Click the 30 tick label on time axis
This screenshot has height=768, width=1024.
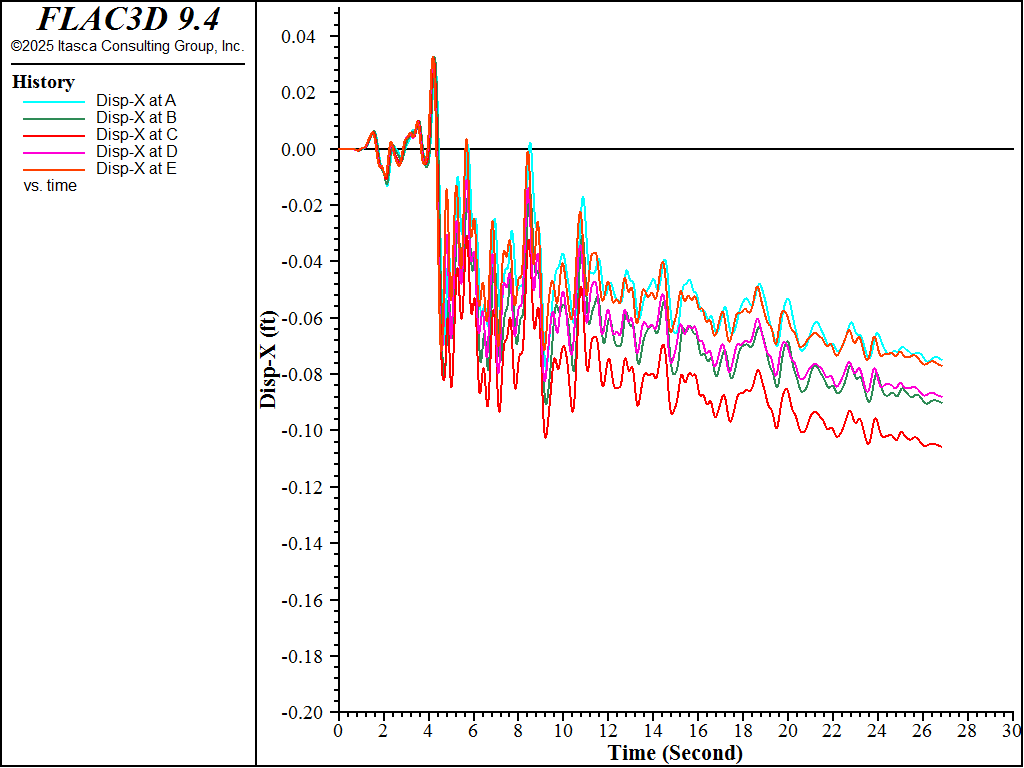pyautogui.click(x=1013, y=731)
